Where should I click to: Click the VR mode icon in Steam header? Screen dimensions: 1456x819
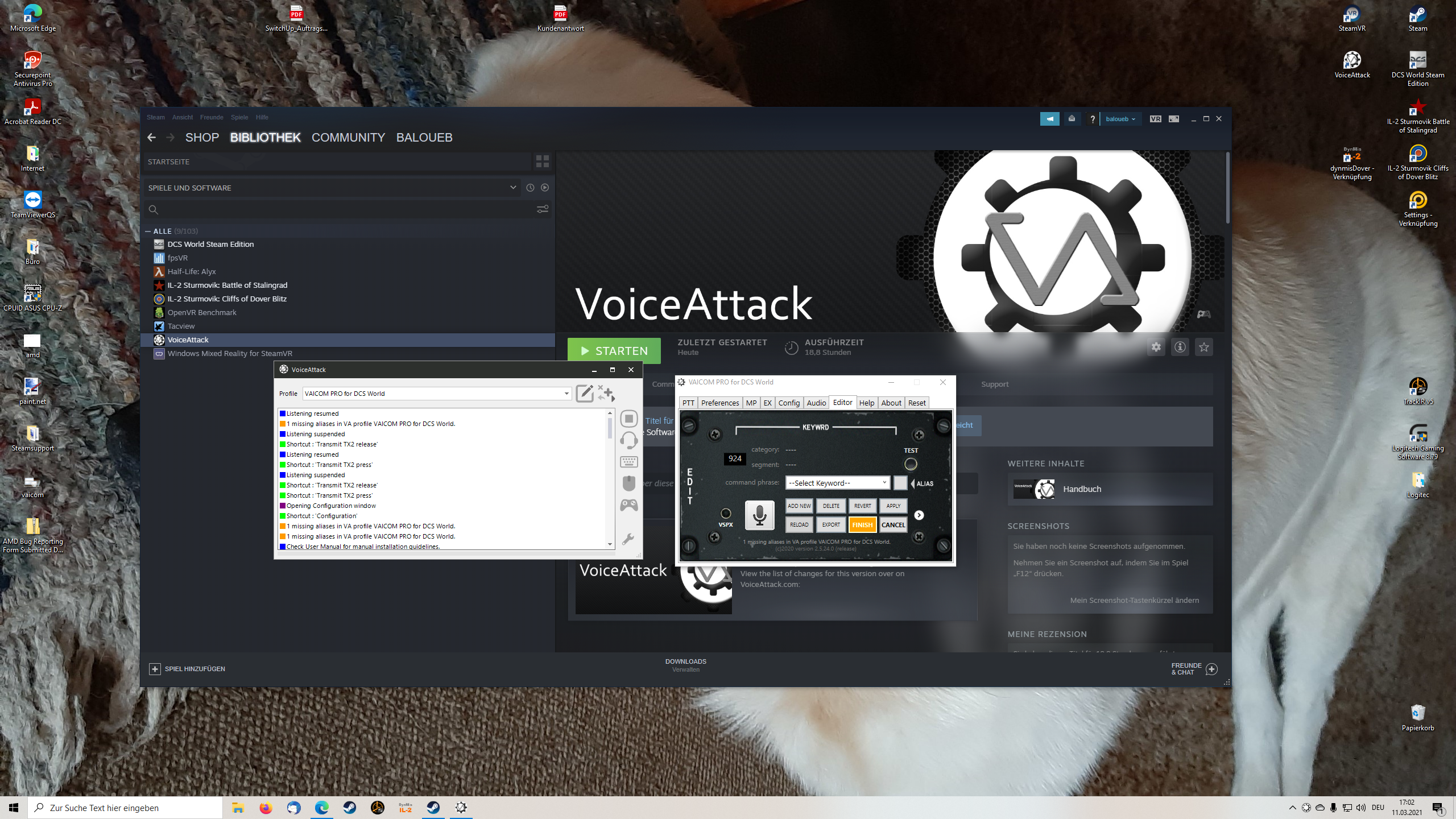pos(1155,119)
